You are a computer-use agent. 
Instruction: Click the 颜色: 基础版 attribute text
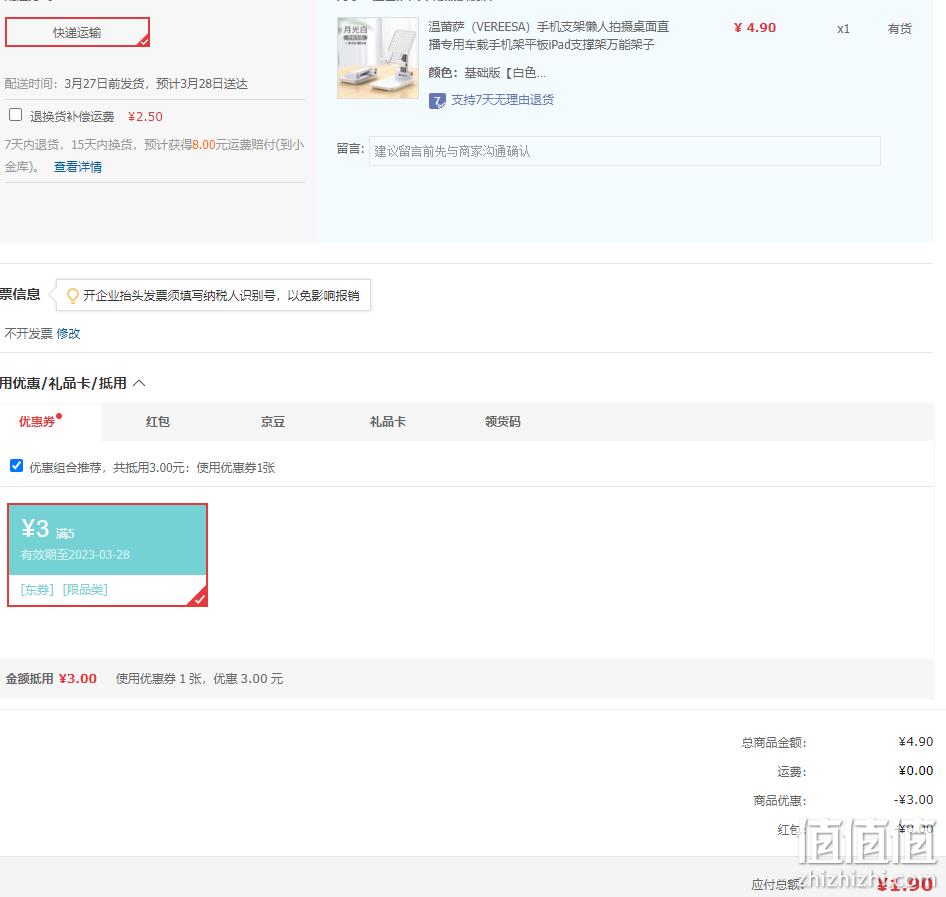coord(487,73)
